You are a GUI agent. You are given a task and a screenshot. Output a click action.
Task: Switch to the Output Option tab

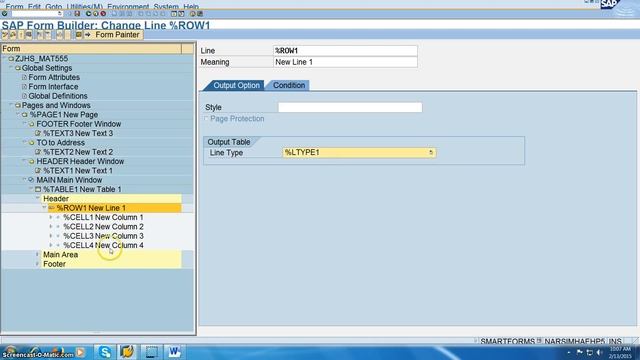236,85
